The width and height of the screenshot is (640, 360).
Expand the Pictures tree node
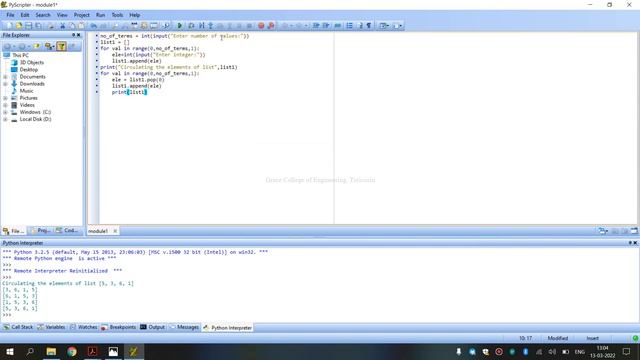5,98
